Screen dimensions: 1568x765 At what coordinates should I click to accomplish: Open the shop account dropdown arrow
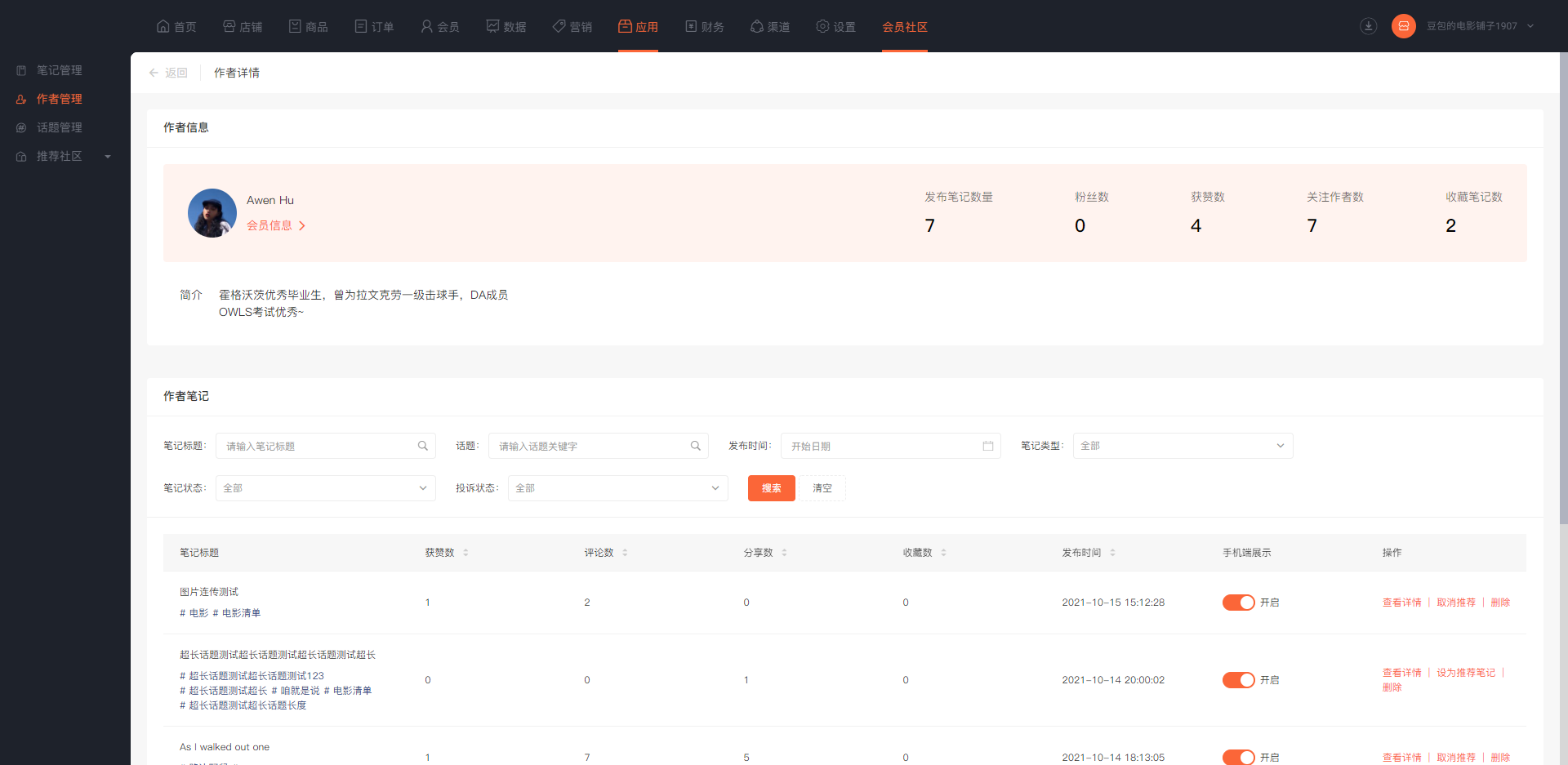tap(1530, 26)
